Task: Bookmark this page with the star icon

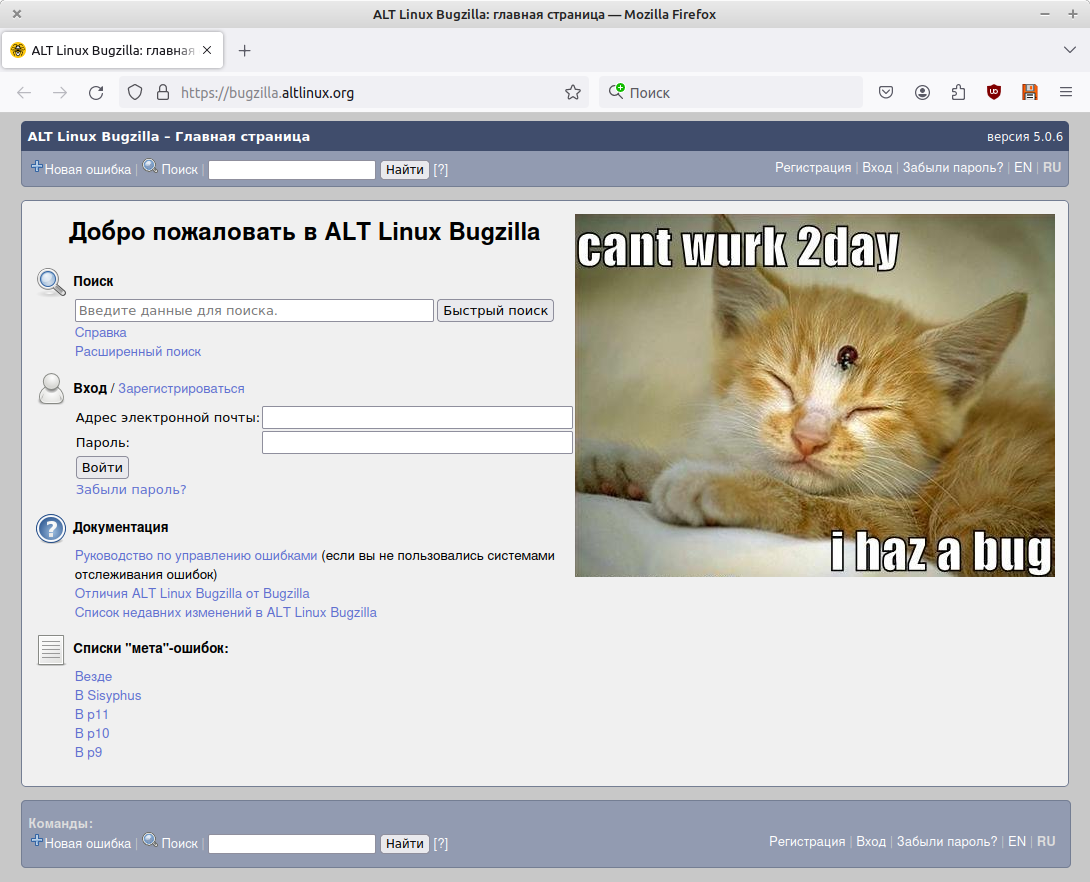Action: 573,93
